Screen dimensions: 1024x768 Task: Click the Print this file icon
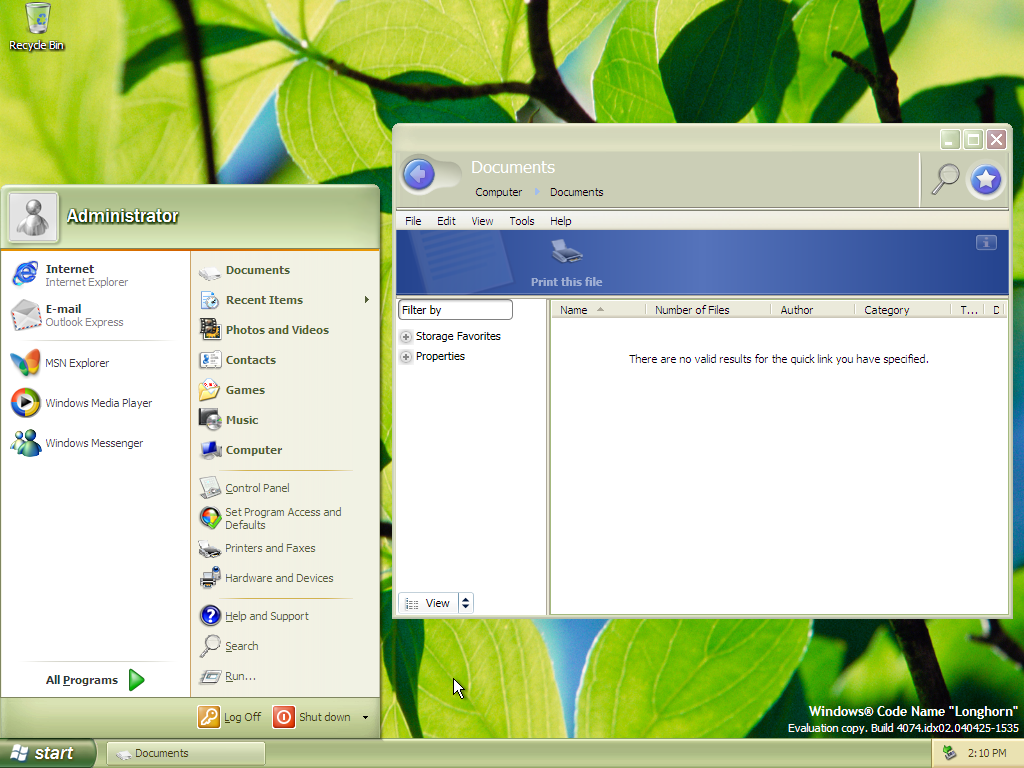click(566, 252)
